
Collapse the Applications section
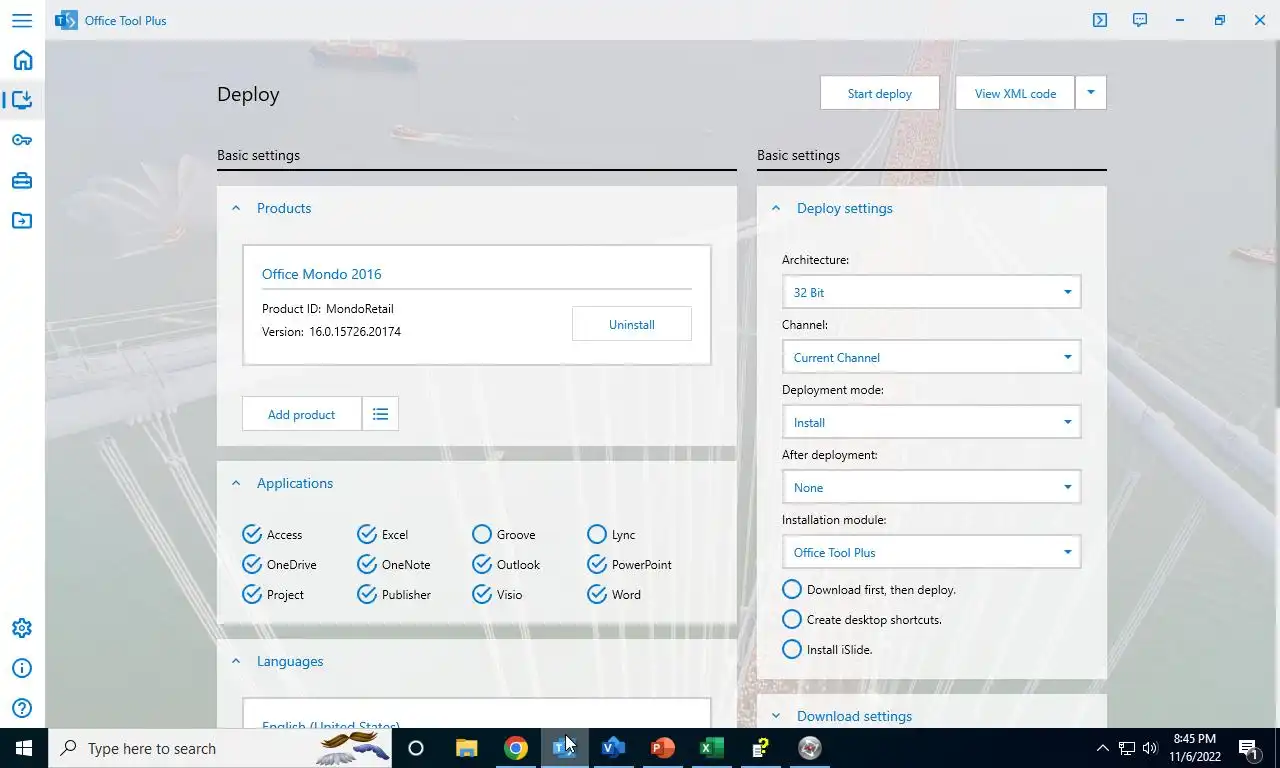click(236, 483)
